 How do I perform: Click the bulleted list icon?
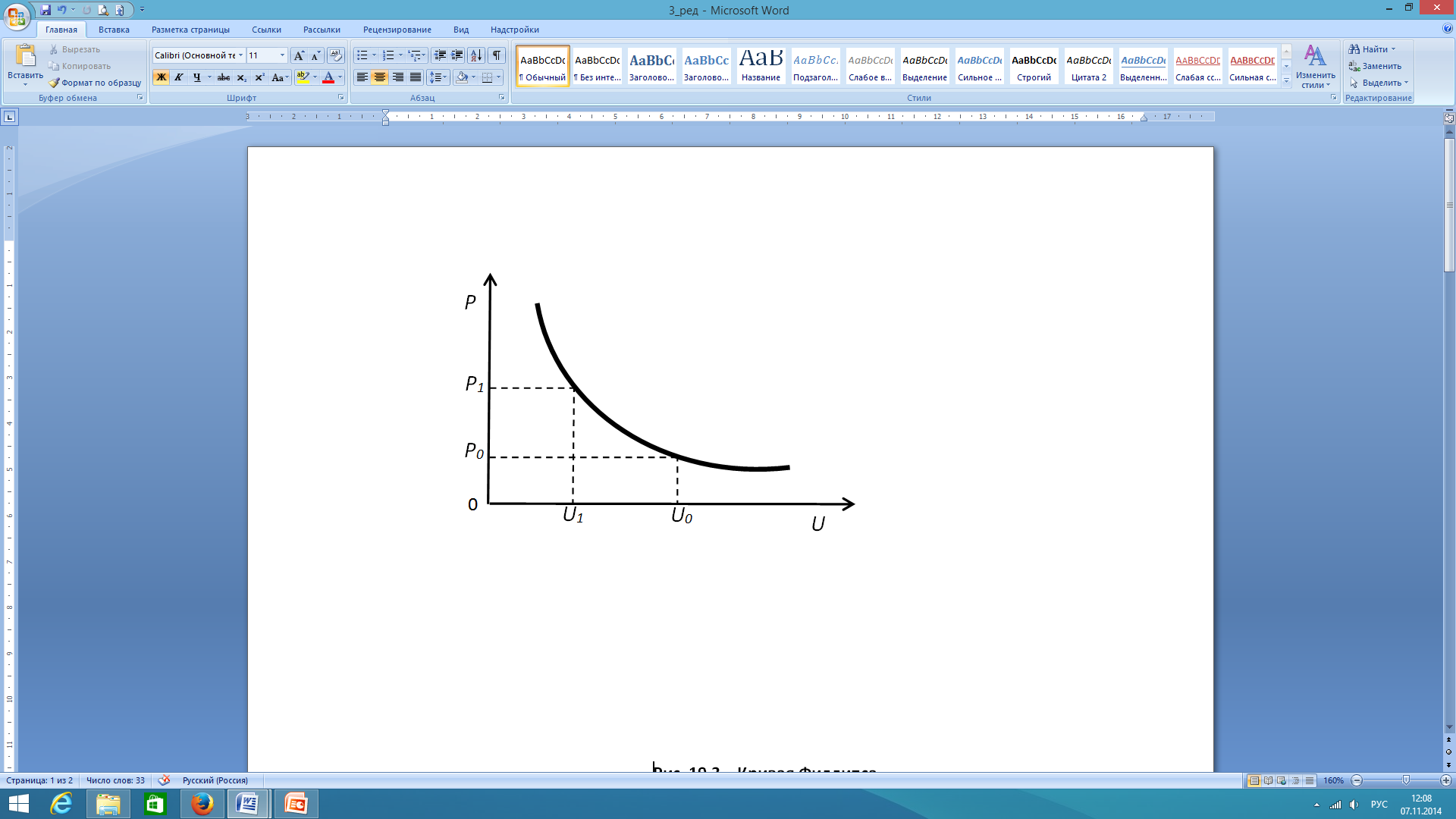[362, 55]
